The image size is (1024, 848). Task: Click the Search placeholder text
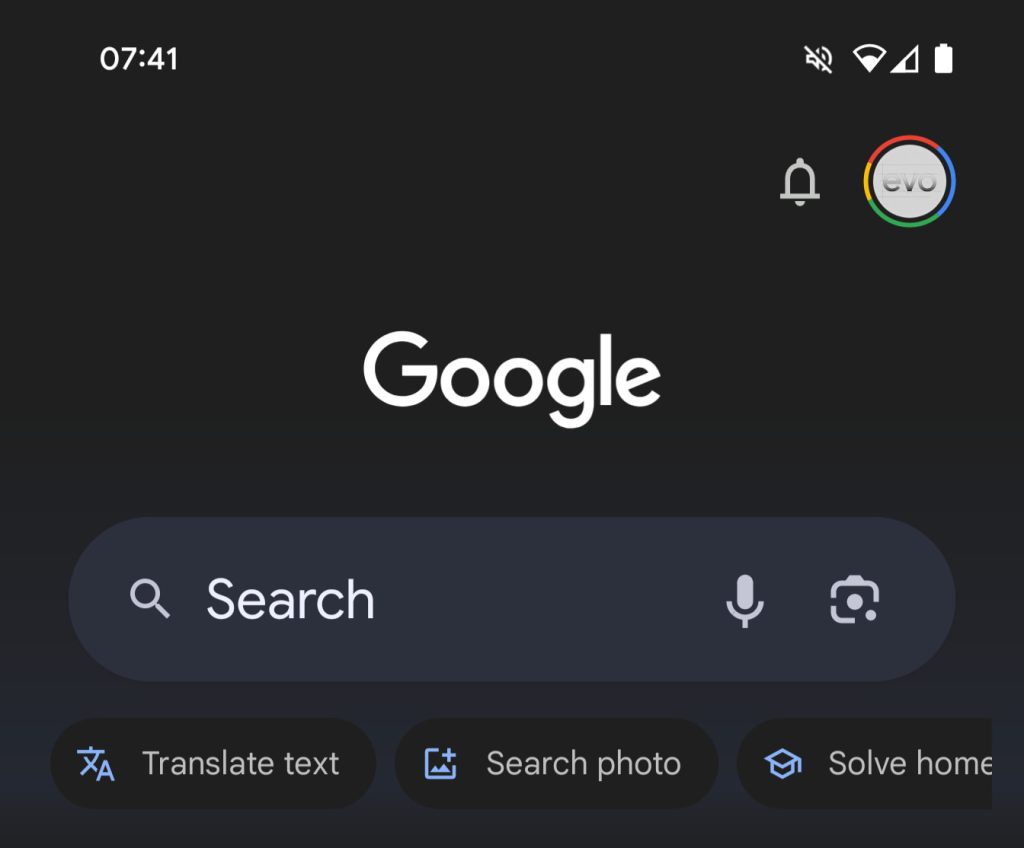(x=290, y=599)
